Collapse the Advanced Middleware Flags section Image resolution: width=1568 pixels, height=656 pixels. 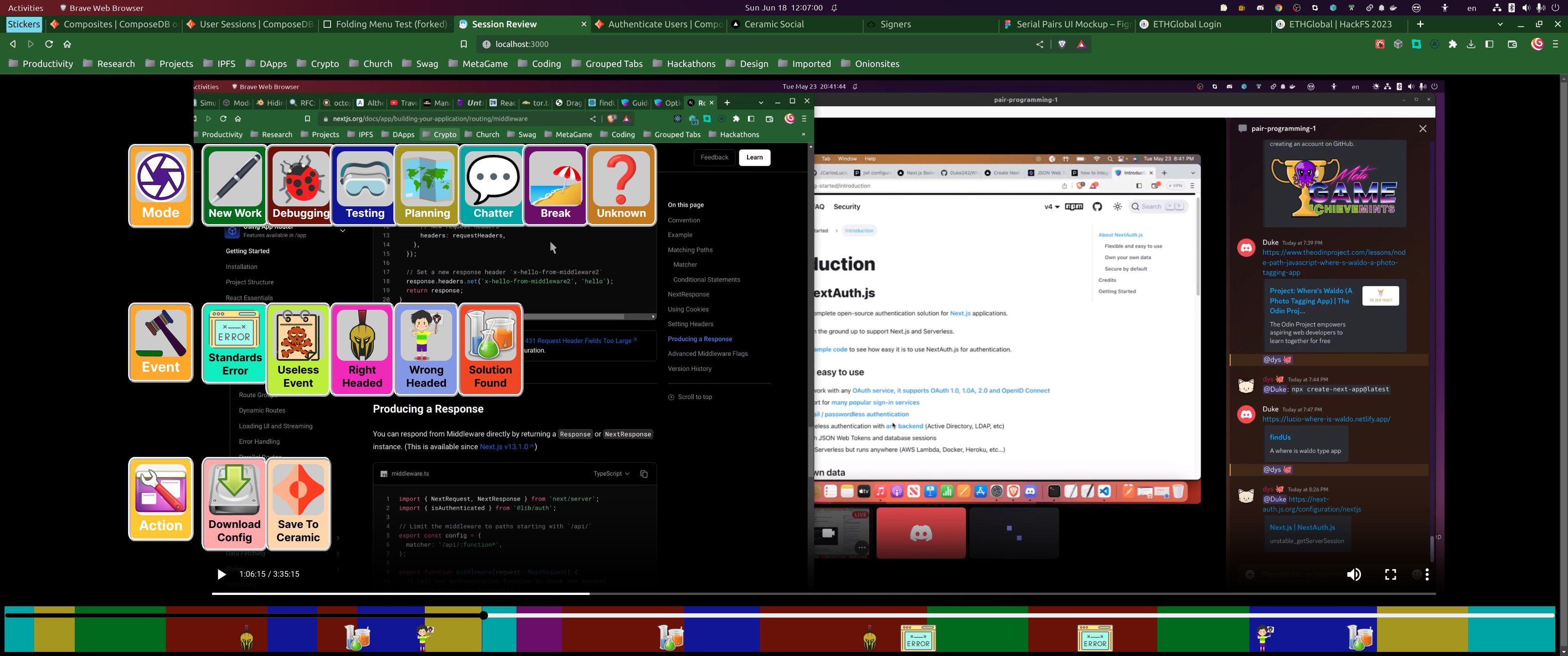point(707,353)
